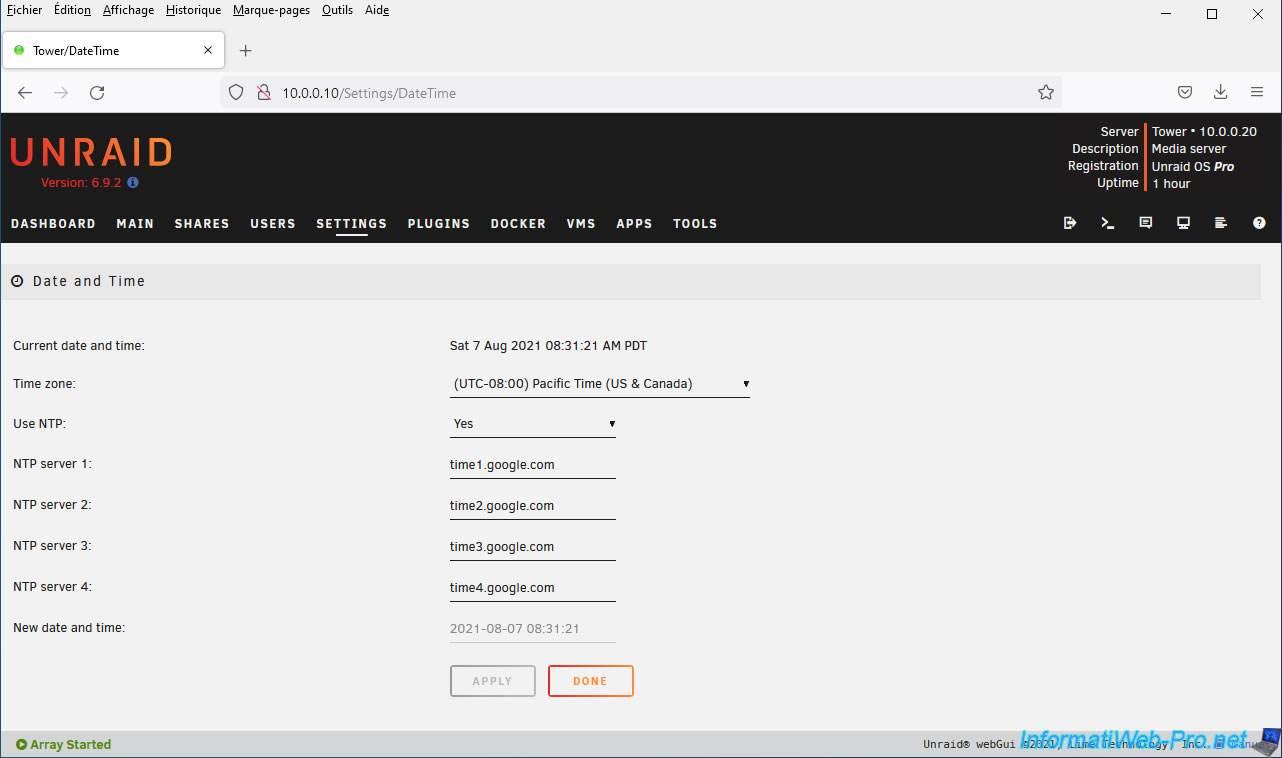
Task: Open the DASHBOARD menu tab
Action: tap(53, 224)
